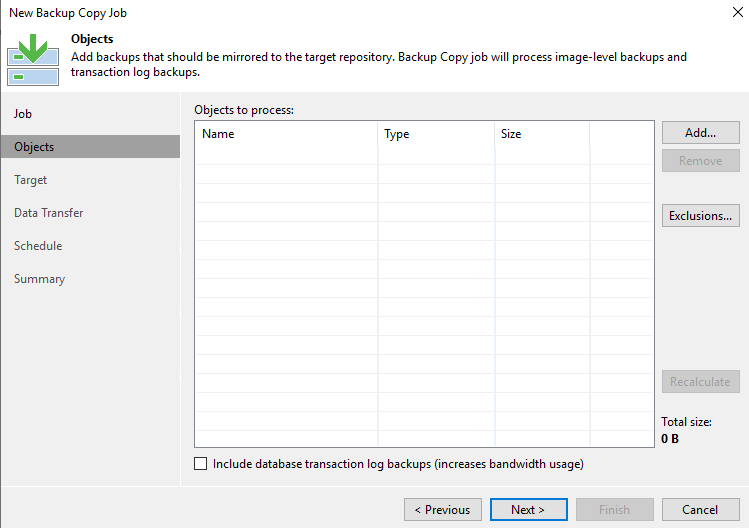Click the backup copy job wizard icon
Image resolution: width=749 pixels, height=528 pixels.
[33, 60]
